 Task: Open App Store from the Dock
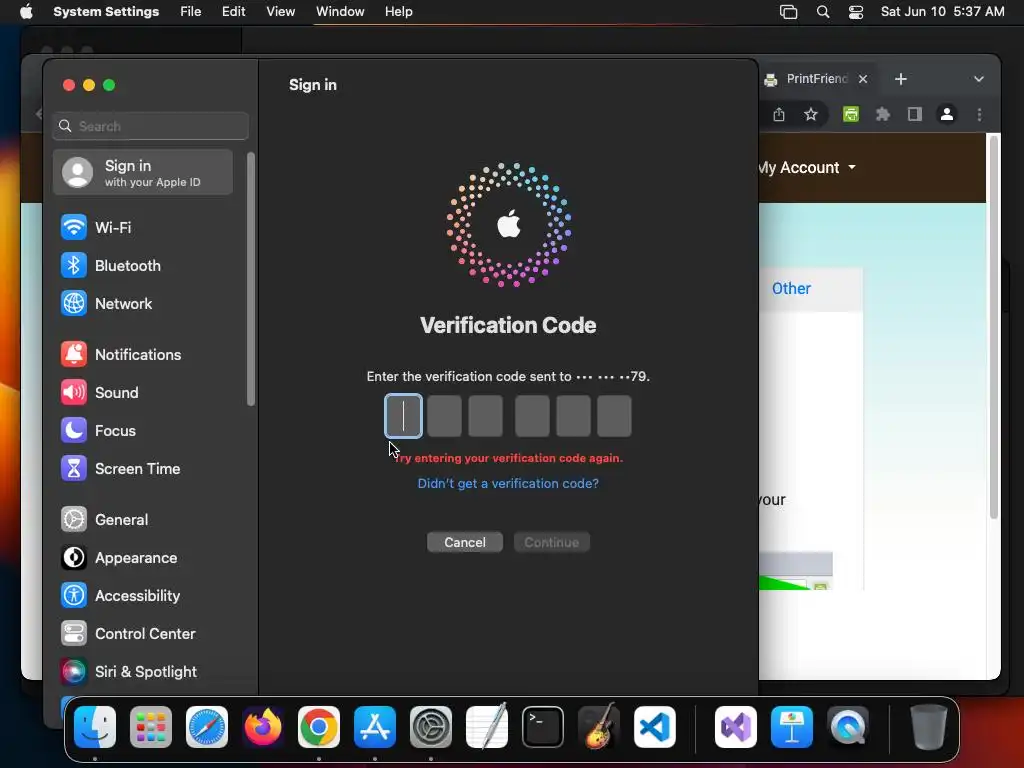pyautogui.click(x=375, y=727)
